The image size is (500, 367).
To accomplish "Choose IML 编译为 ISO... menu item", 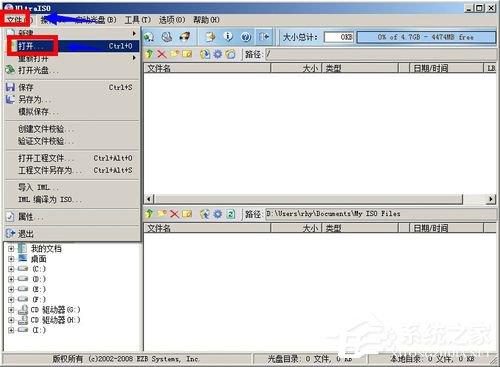I will coord(72,199).
